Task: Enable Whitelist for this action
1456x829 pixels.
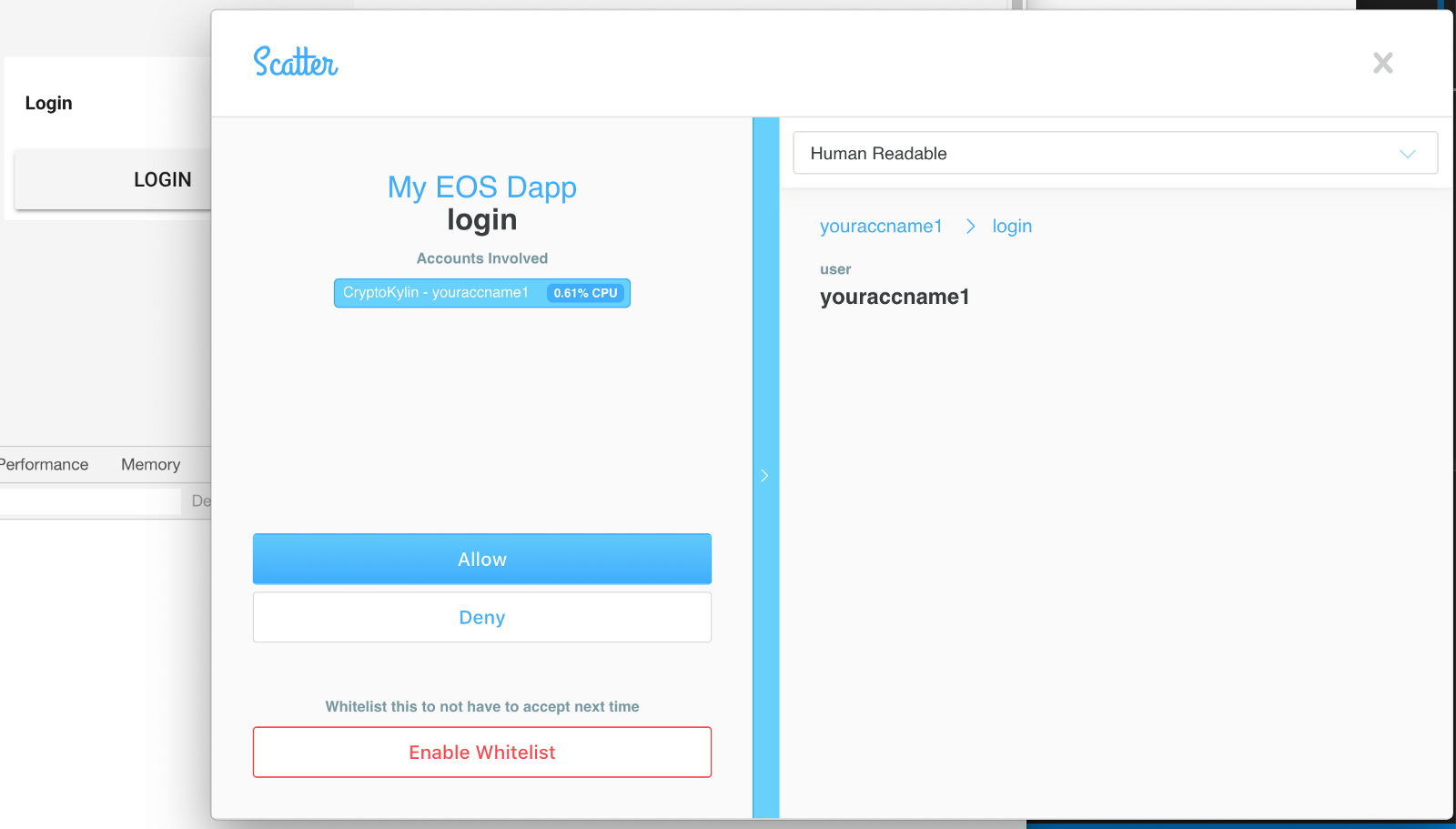Action: 482,752
